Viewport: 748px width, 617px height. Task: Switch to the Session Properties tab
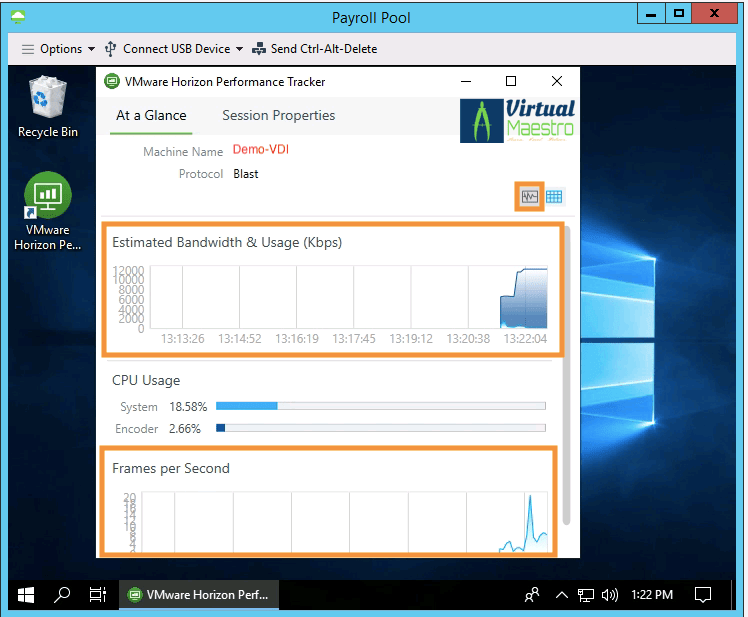coord(278,115)
